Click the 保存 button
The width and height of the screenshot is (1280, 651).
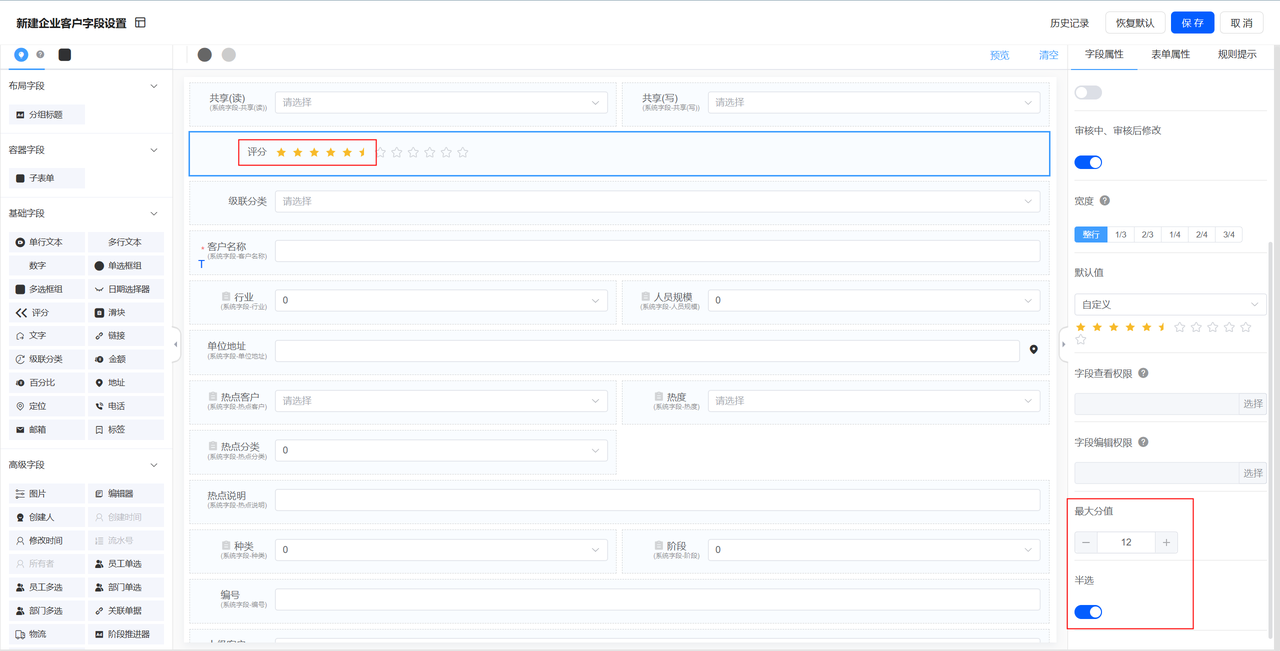pyautogui.click(x=1192, y=23)
